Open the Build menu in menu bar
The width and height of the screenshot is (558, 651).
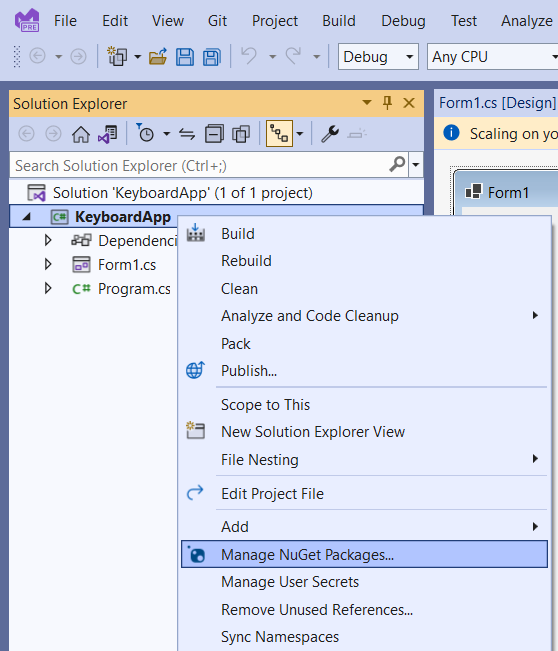pyautogui.click(x=339, y=21)
